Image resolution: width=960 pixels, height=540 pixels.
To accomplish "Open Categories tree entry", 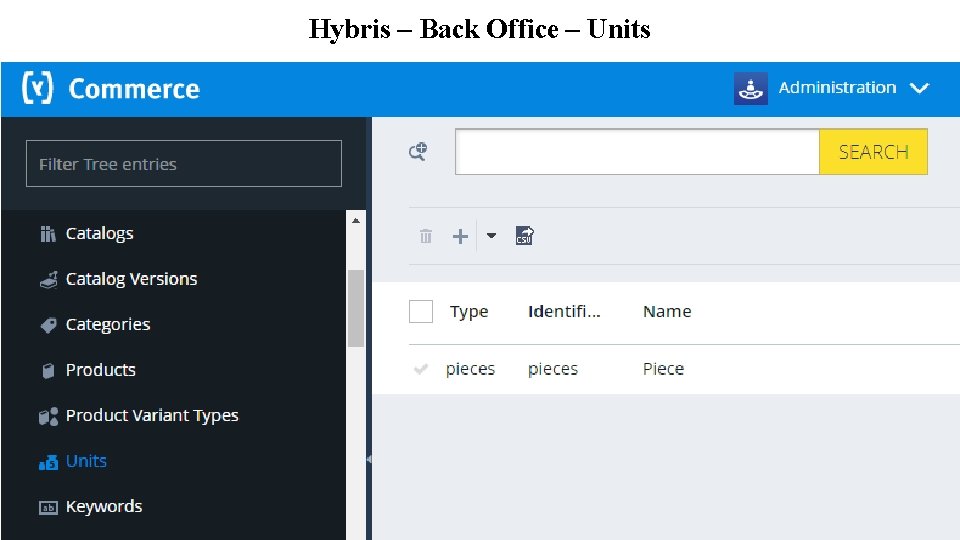I will tap(108, 324).
